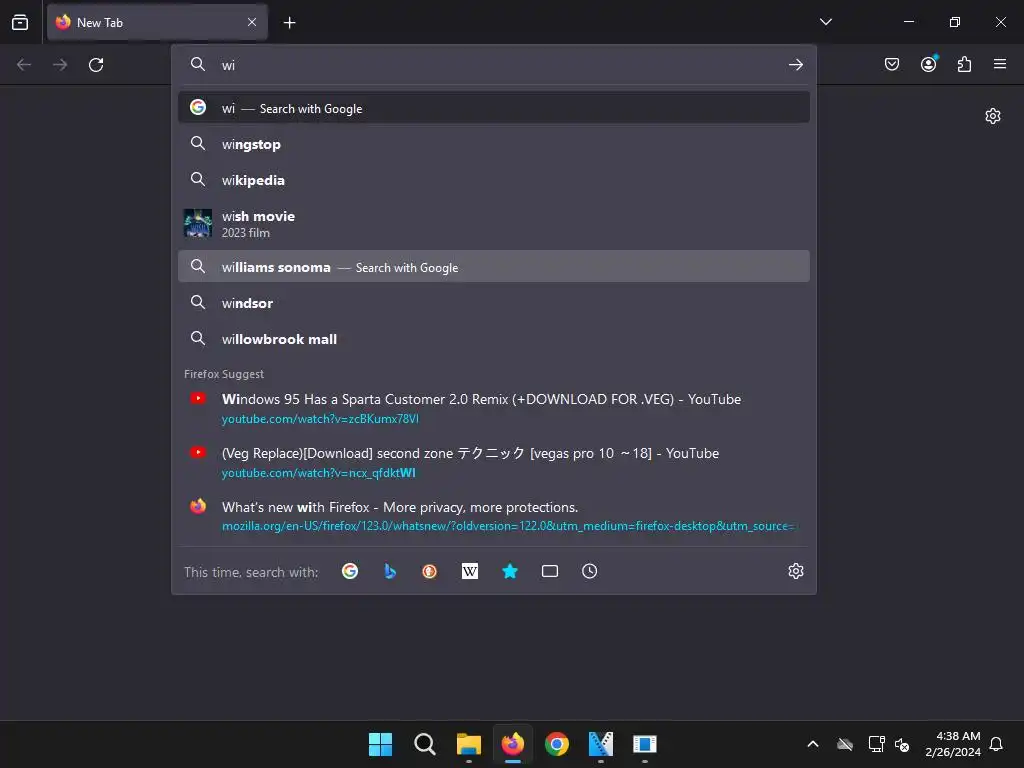
Task: Open the Extensions puzzle icon
Action: 964,64
